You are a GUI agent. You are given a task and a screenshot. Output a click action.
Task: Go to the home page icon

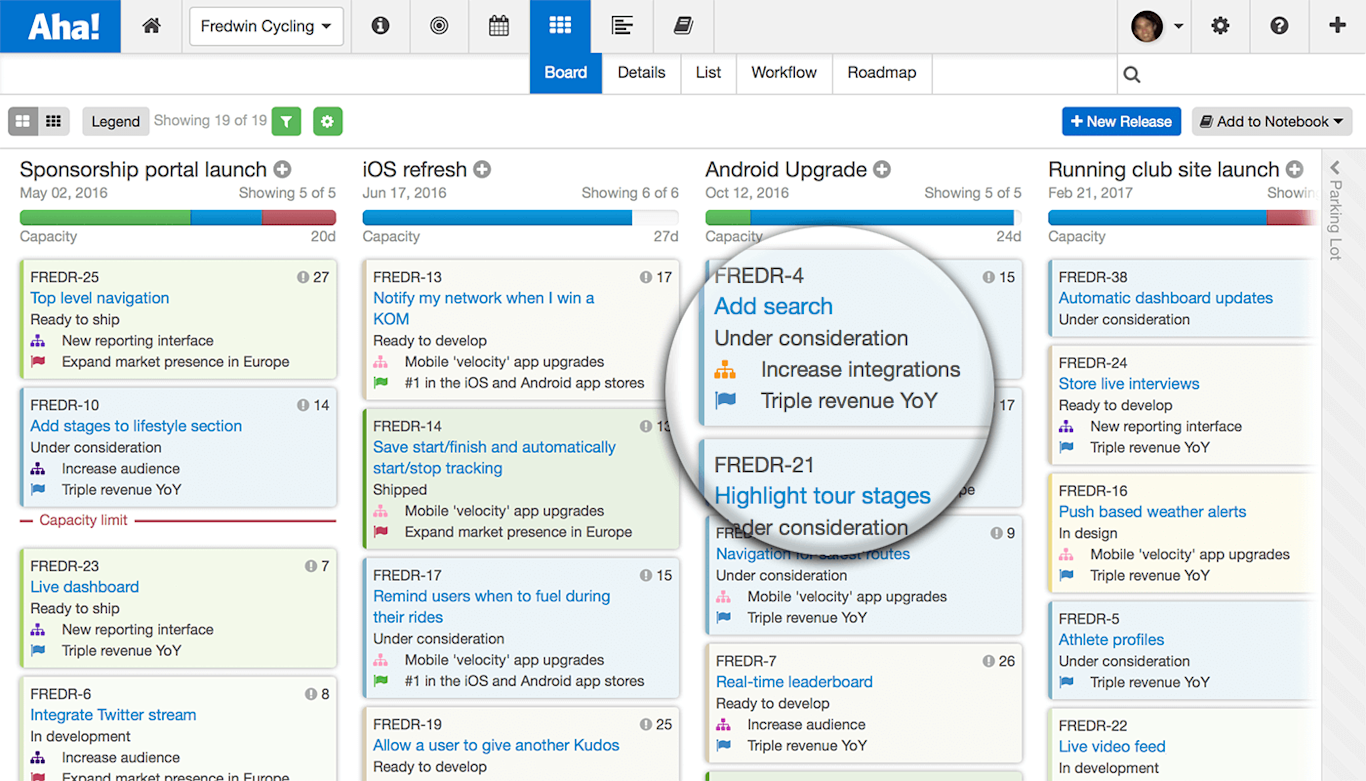152,27
